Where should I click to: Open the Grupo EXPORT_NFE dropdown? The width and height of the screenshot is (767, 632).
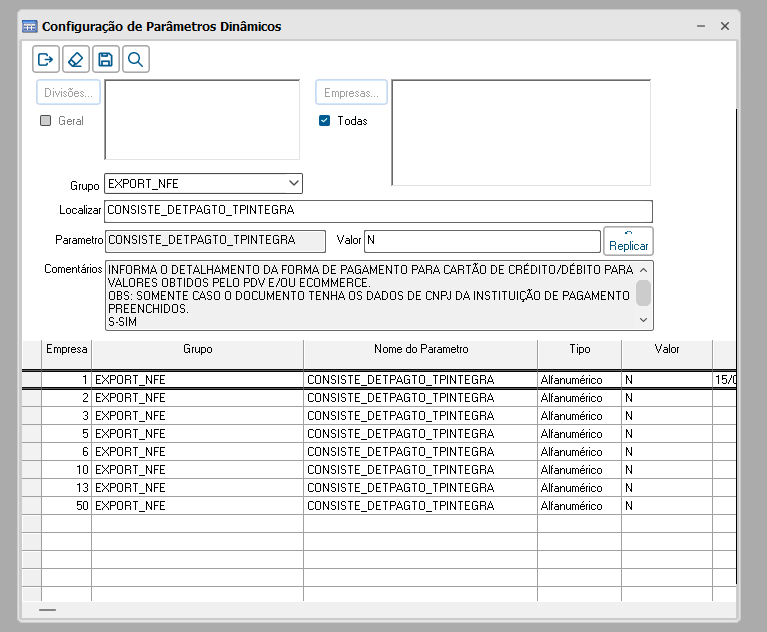(x=203, y=183)
